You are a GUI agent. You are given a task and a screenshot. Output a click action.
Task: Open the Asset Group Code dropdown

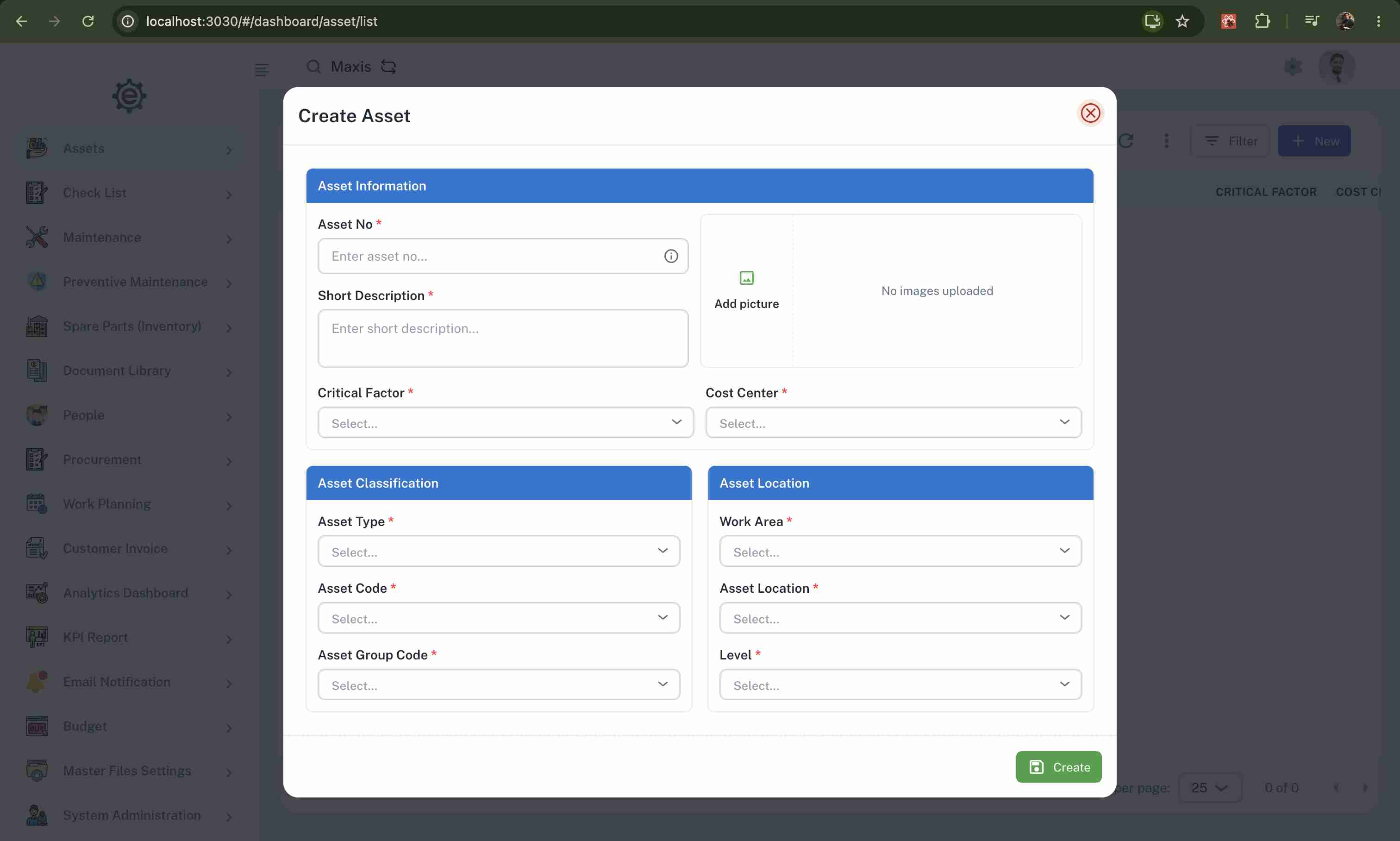pyautogui.click(x=499, y=684)
